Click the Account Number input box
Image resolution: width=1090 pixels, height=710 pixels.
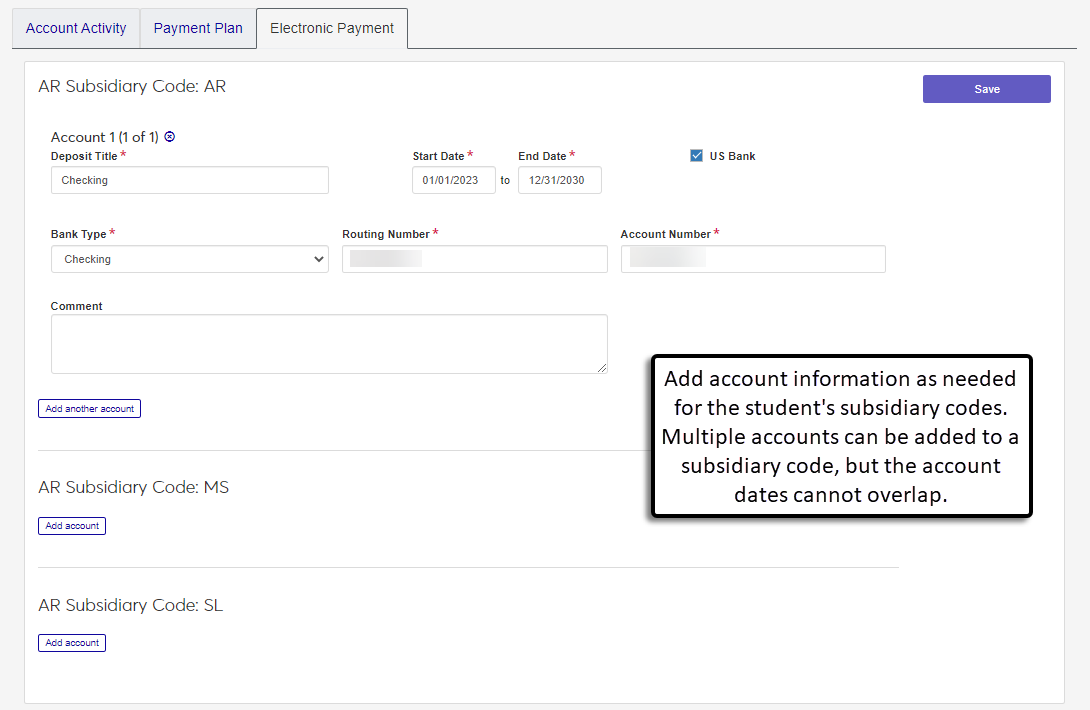(752, 259)
